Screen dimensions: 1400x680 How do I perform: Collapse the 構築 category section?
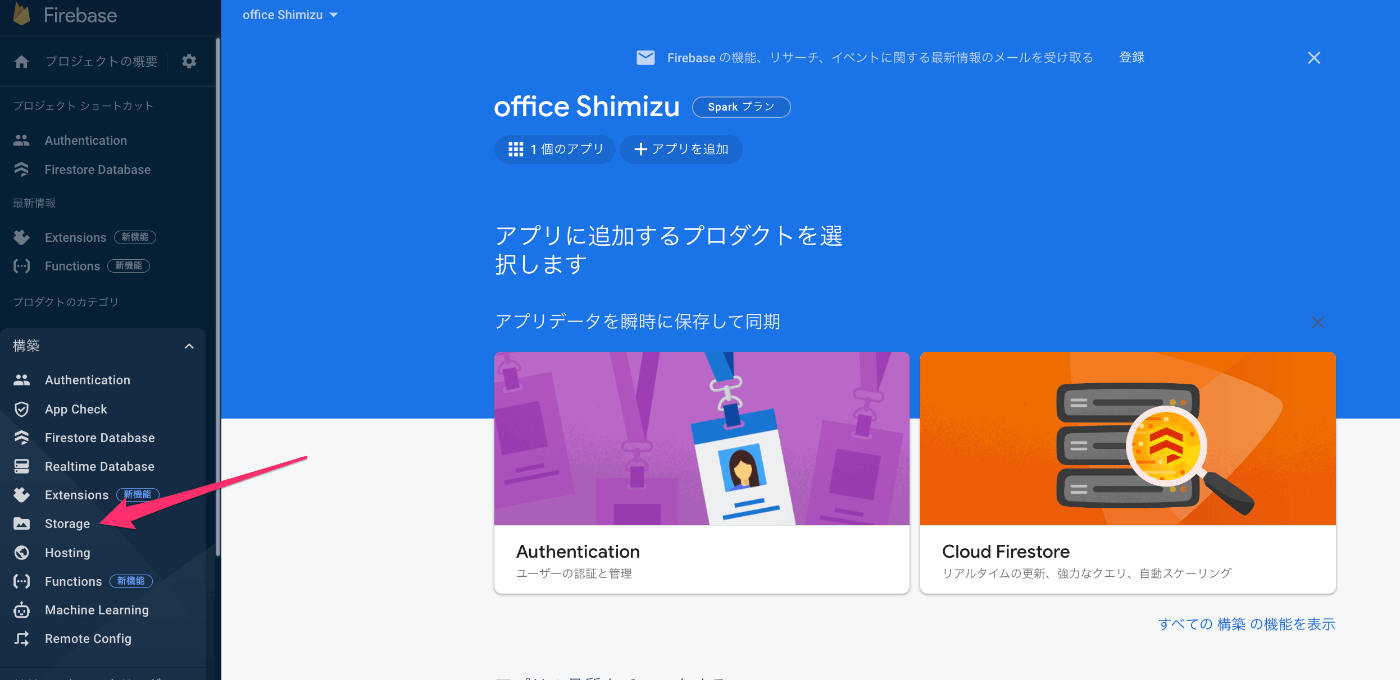pos(189,346)
